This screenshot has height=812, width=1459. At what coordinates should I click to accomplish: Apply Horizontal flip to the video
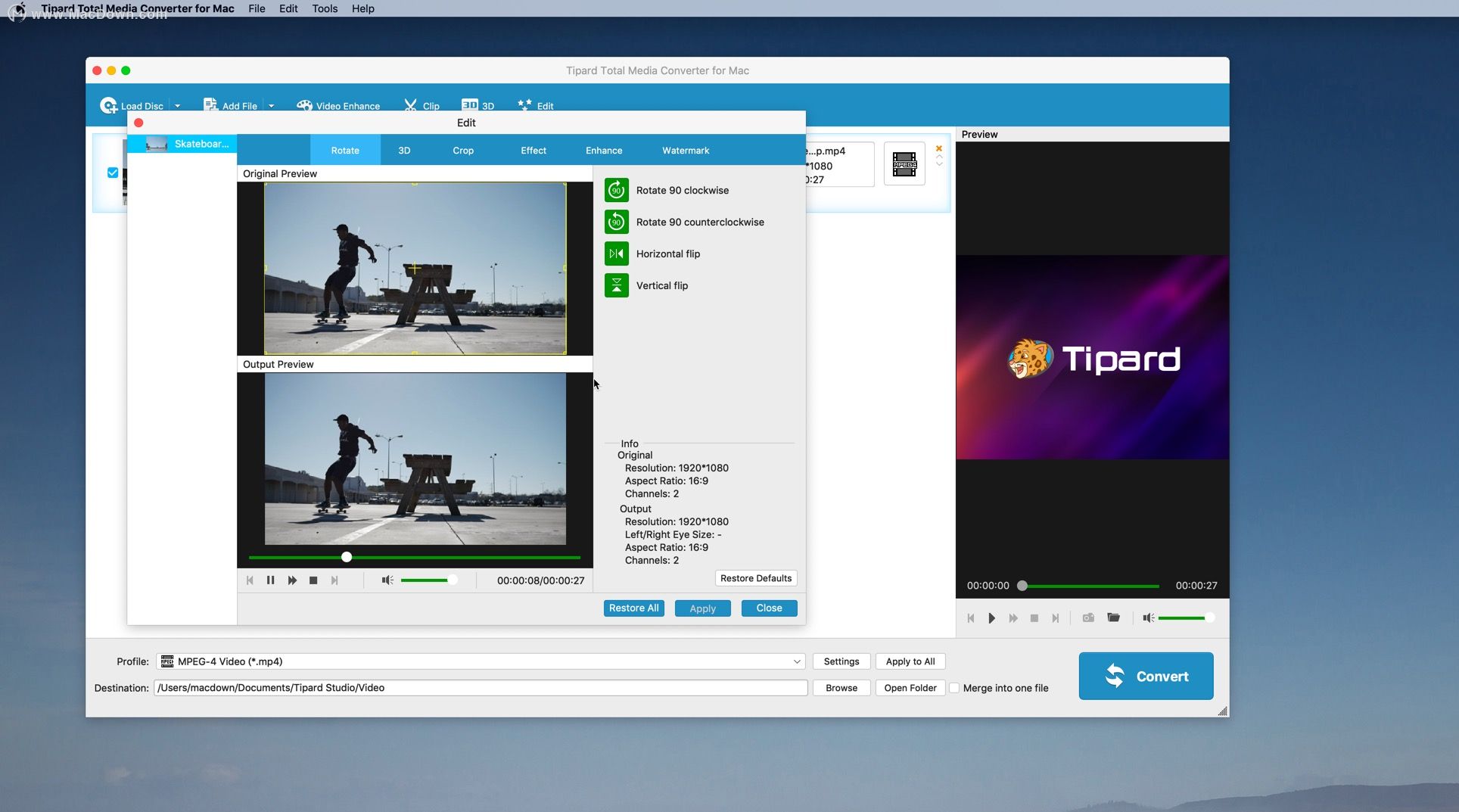tap(617, 254)
